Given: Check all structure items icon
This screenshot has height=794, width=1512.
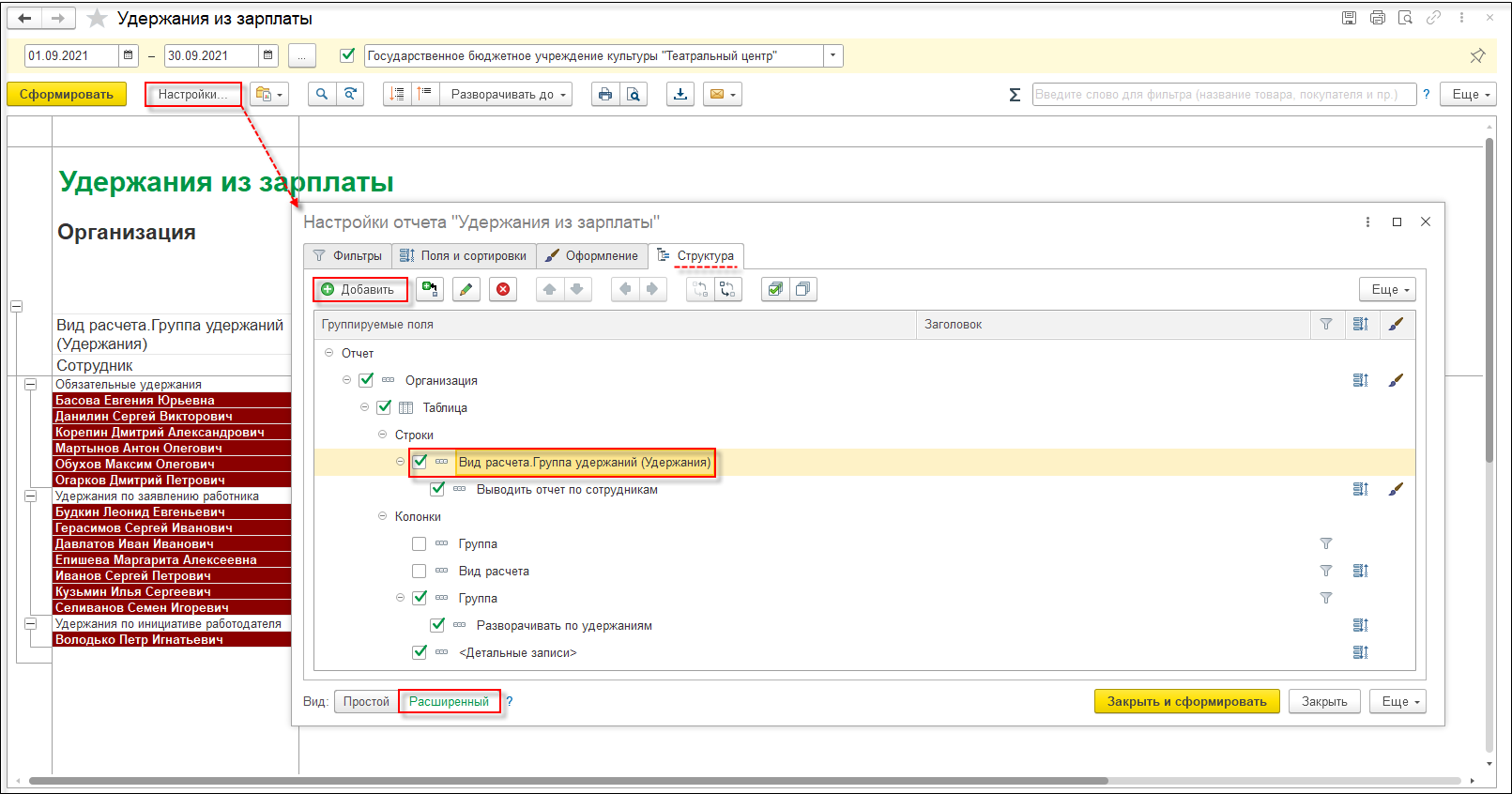Looking at the screenshot, I should (x=775, y=289).
